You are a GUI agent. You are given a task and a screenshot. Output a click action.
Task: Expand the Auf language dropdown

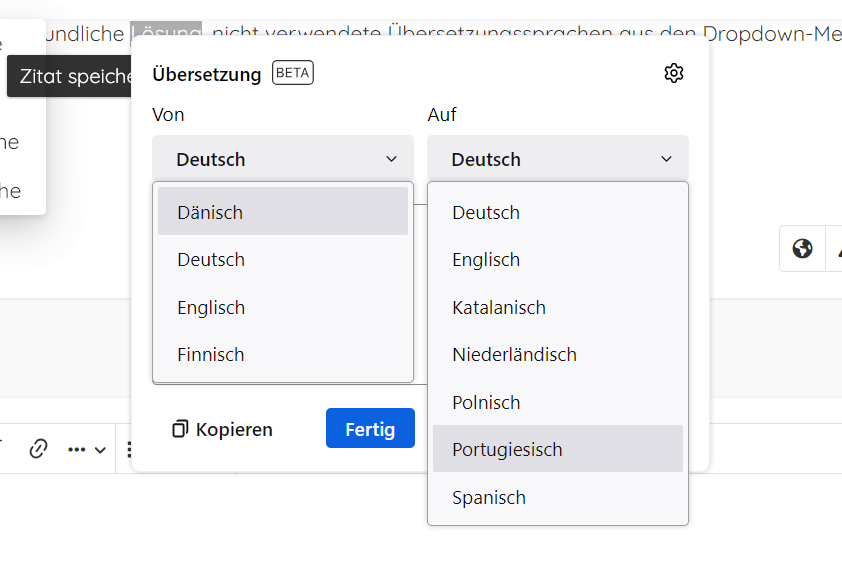pos(558,159)
